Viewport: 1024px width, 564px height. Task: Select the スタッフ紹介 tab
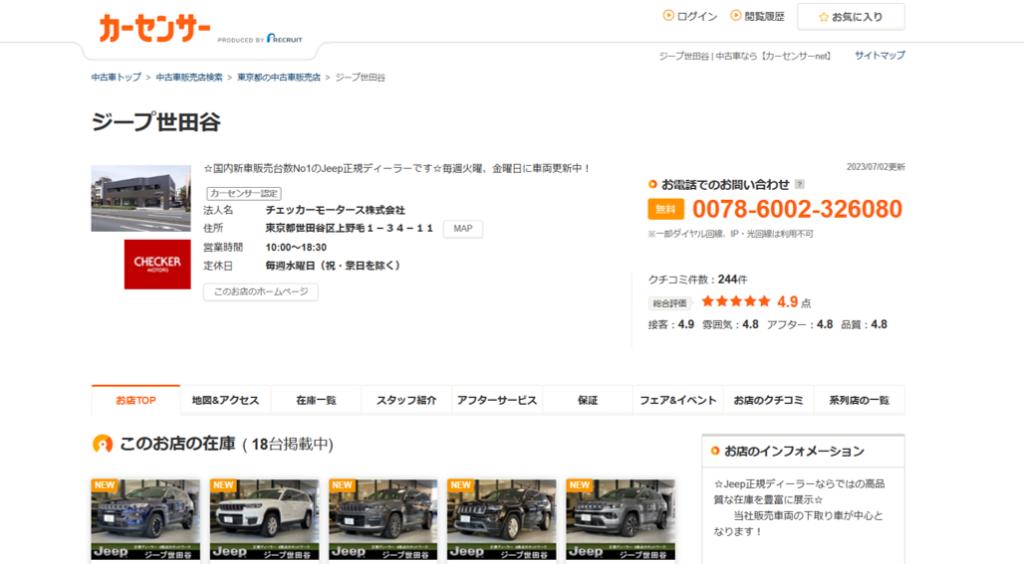pyautogui.click(x=406, y=400)
